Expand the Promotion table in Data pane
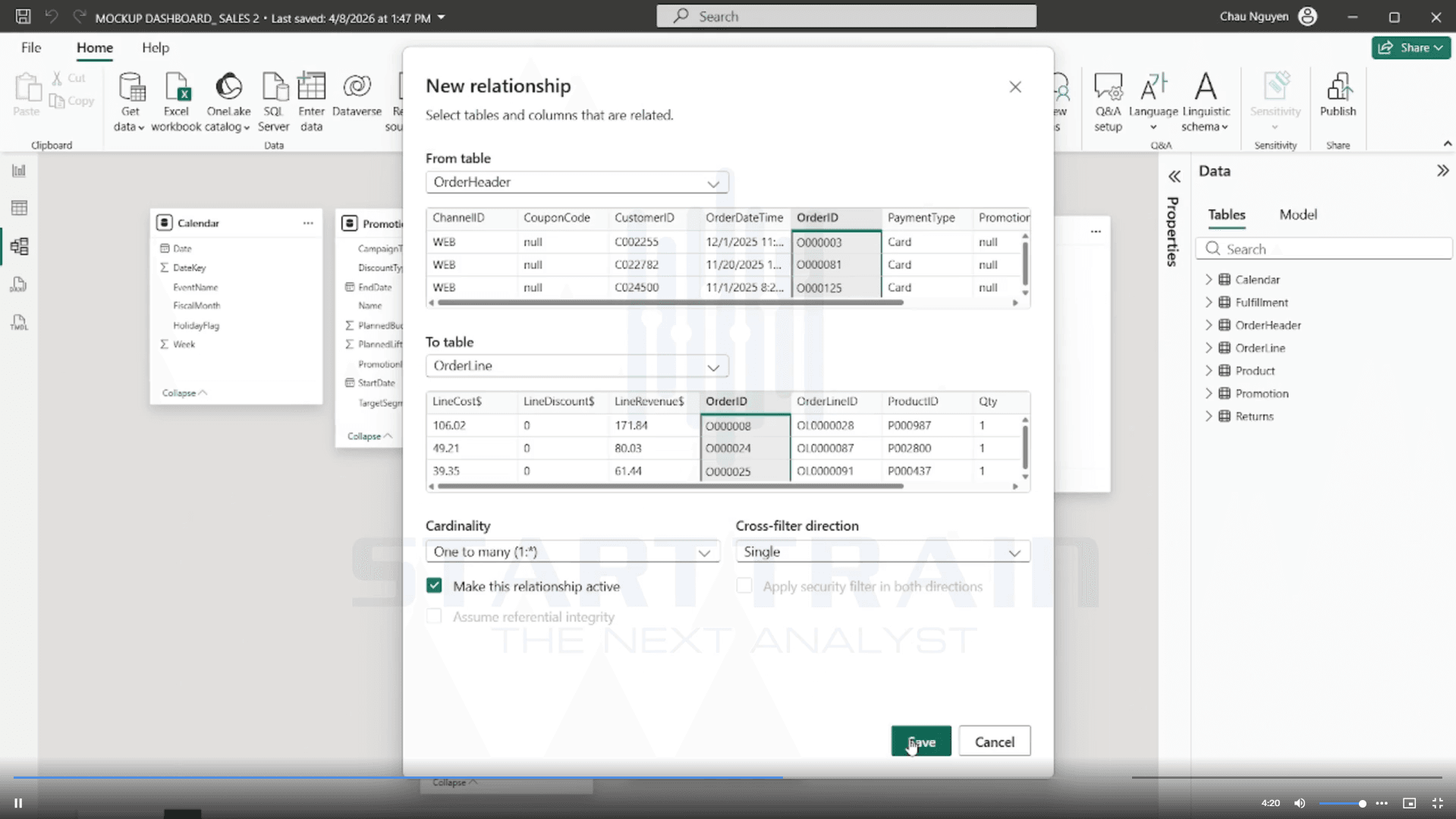 tap(1209, 394)
